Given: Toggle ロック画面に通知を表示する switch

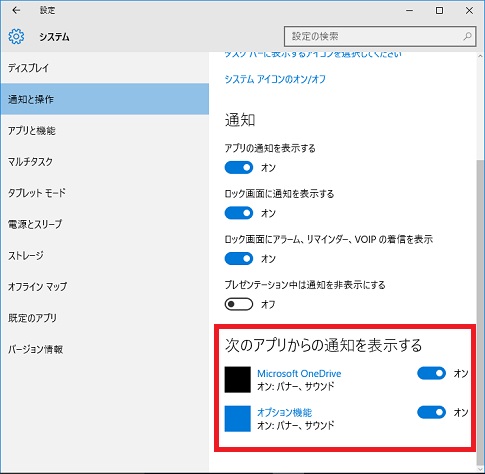Looking at the screenshot, I should click(239, 213).
